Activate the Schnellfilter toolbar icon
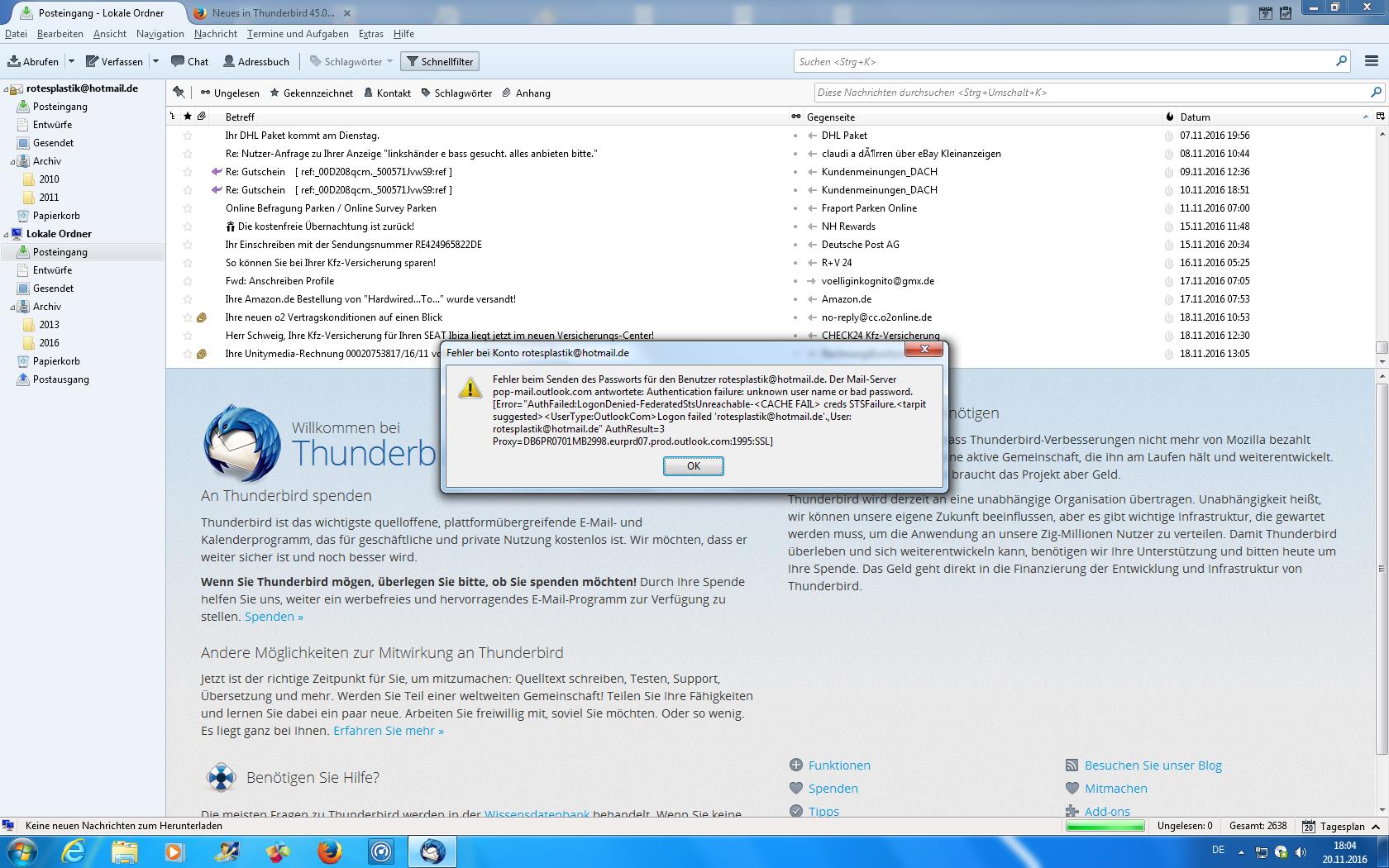1389x868 pixels. (439, 60)
